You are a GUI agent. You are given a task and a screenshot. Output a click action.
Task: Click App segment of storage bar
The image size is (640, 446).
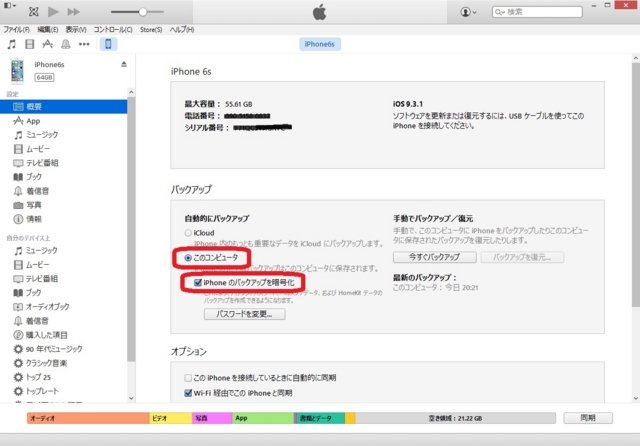click(x=263, y=418)
